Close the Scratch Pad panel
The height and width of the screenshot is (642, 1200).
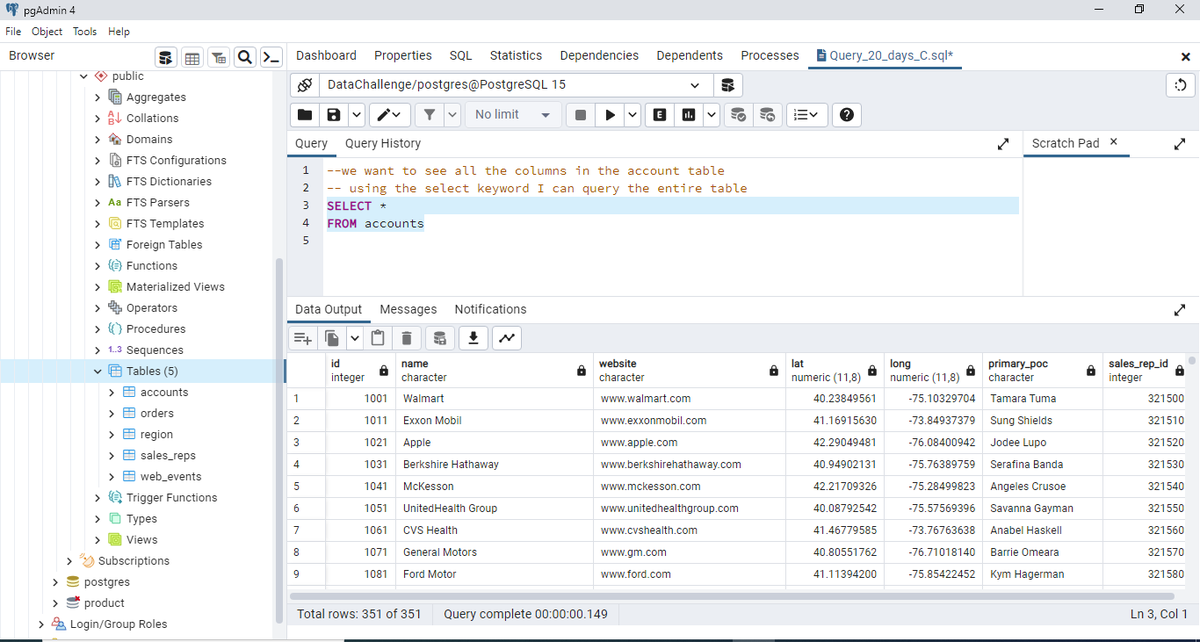1114,143
